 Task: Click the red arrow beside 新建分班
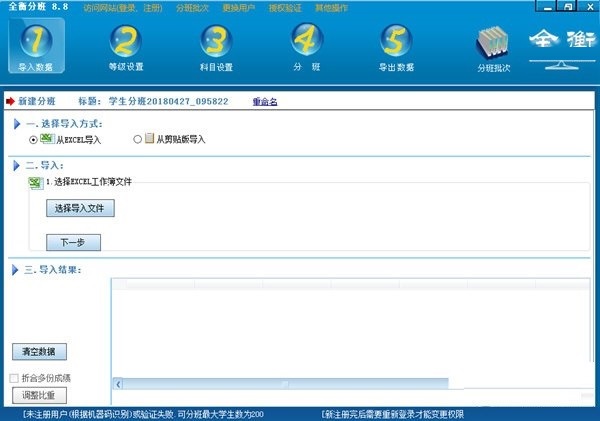pyautogui.click(x=10, y=101)
